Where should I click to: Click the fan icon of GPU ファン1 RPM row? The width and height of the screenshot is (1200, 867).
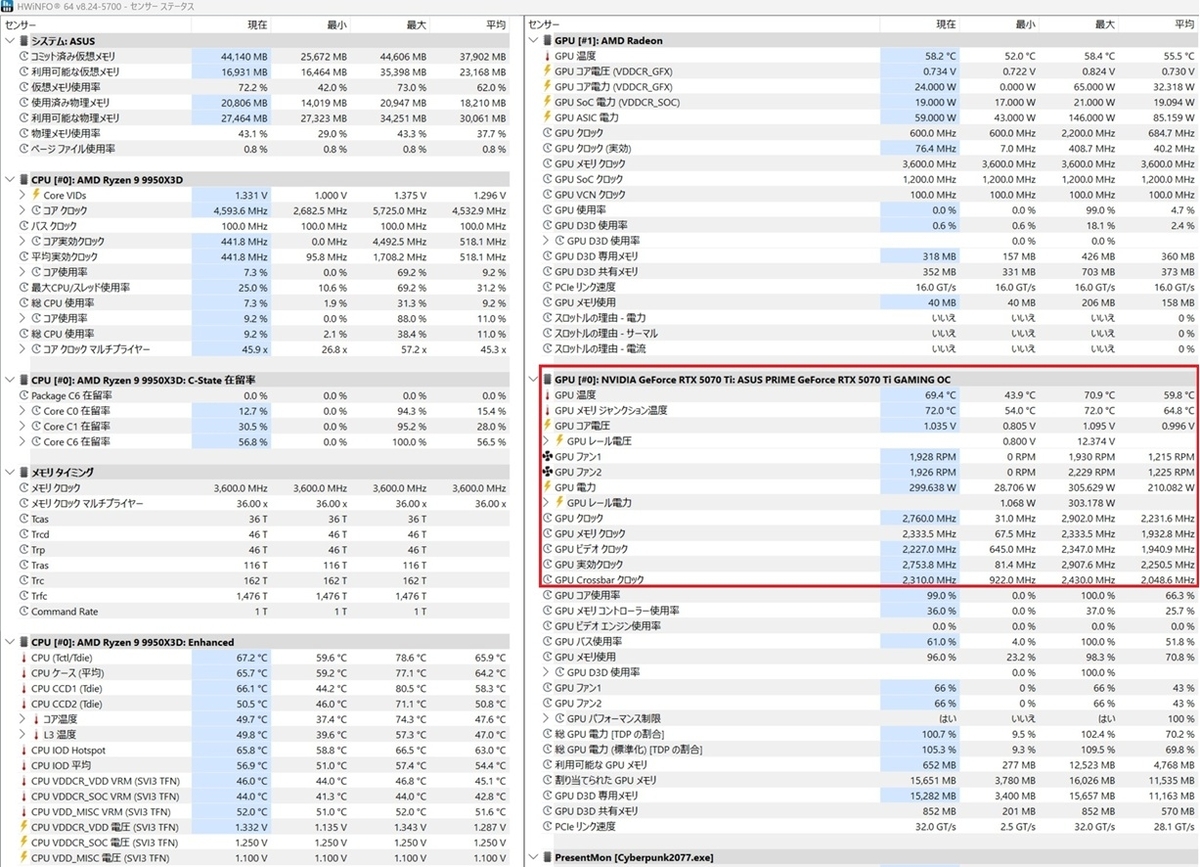pos(546,456)
